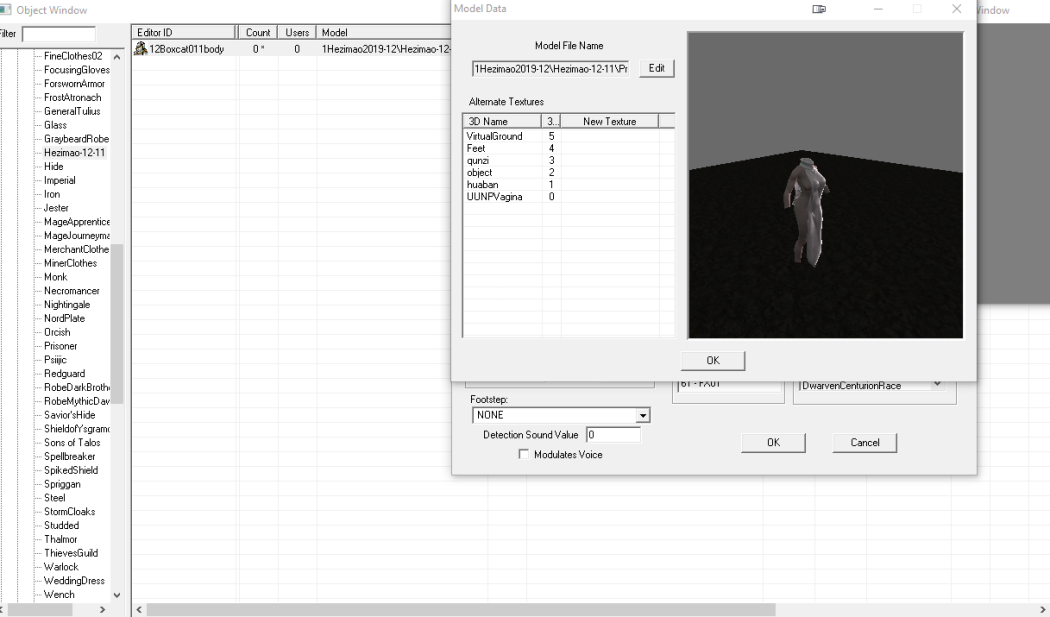The width and height of the screenshot is (1050, 617).
Task: Select FocusingGloves tree item
Action: (x=76, y=70)
